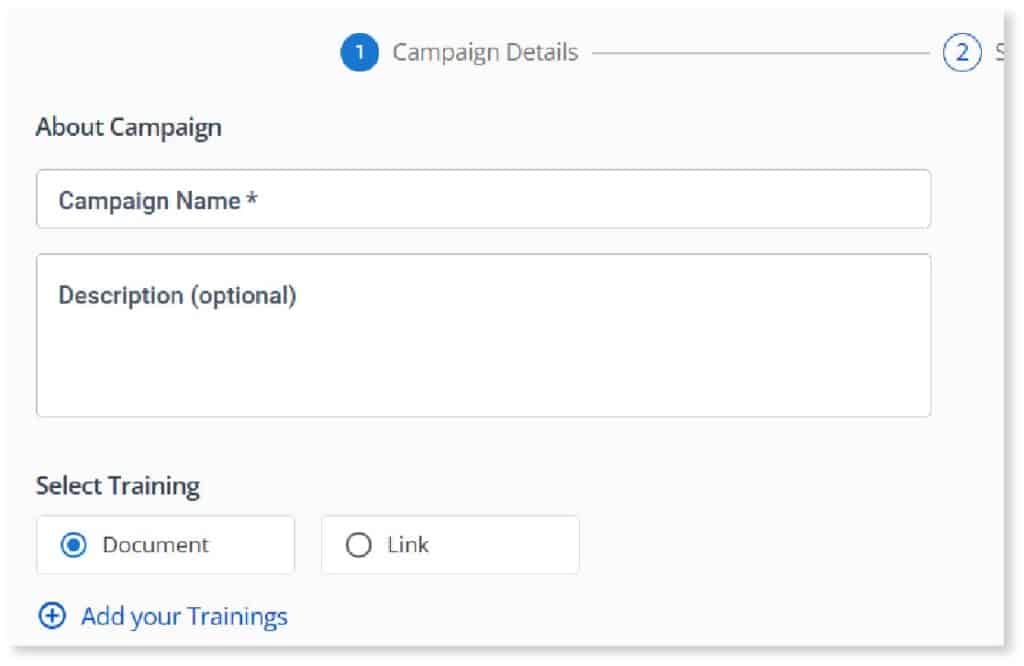1024x666 pixels.
Task: Select the Document radio button
Action: (x=73, y=545)
